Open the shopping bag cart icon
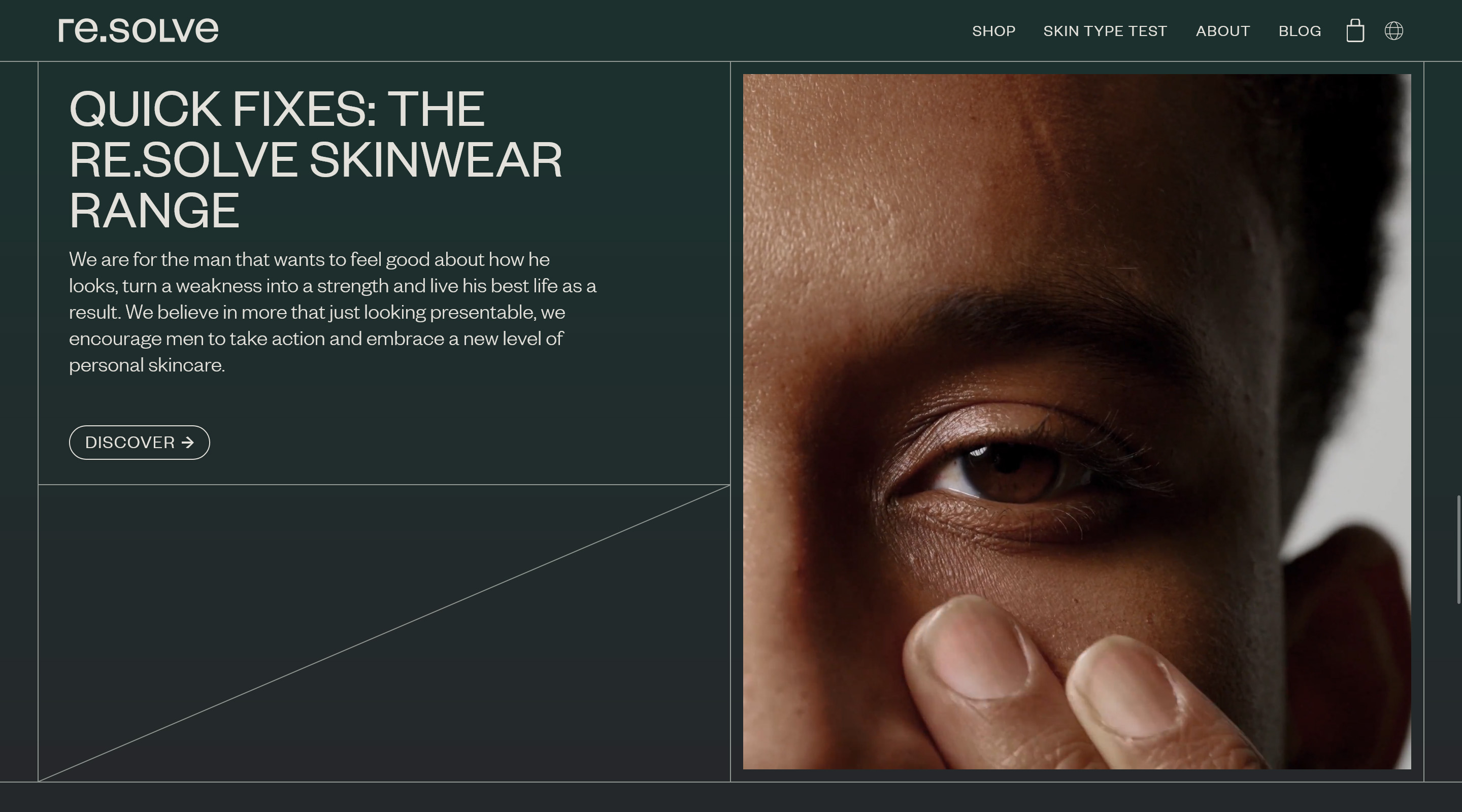Image resolution: width=1462 pixels, height=812 pixels. 1355,30
